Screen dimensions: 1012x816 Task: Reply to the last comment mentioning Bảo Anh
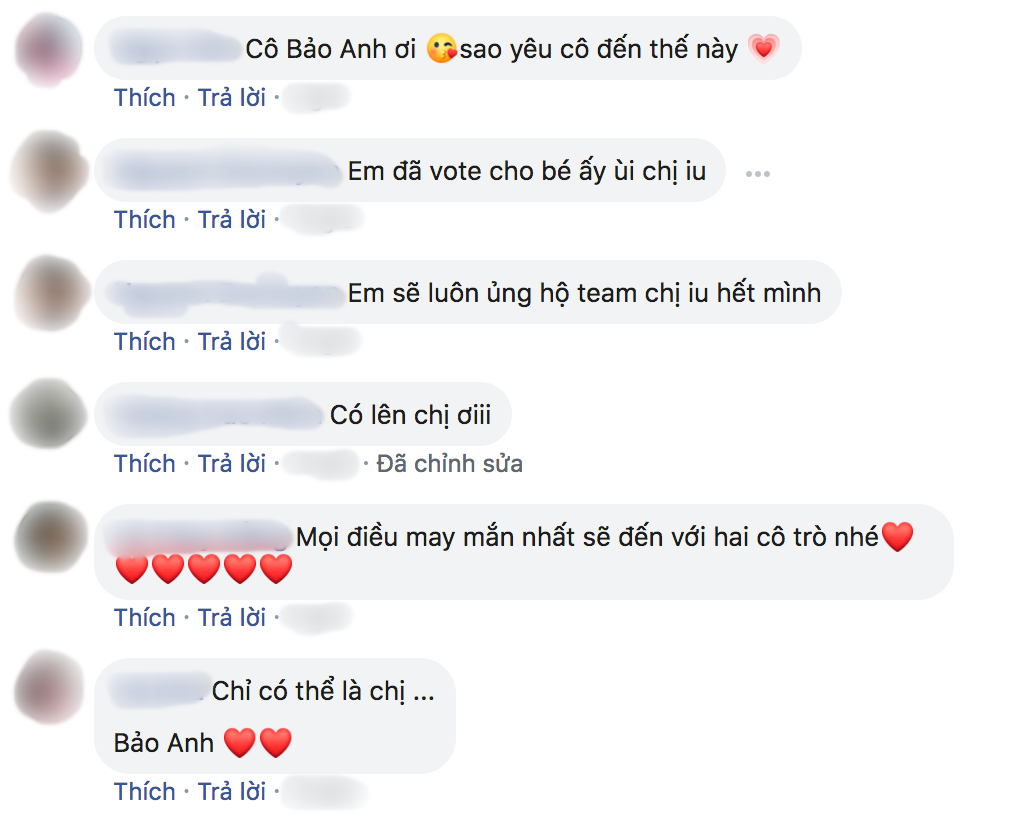232,792
